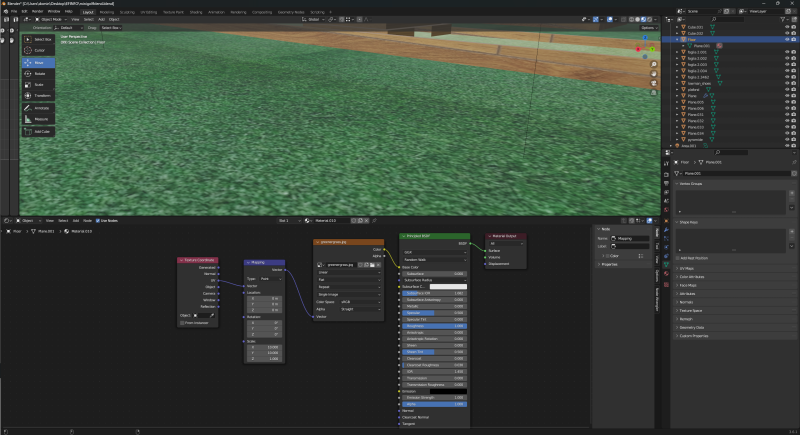Toggle viewport gizmos button
800x435 pixels.
(x=595, y=19)
